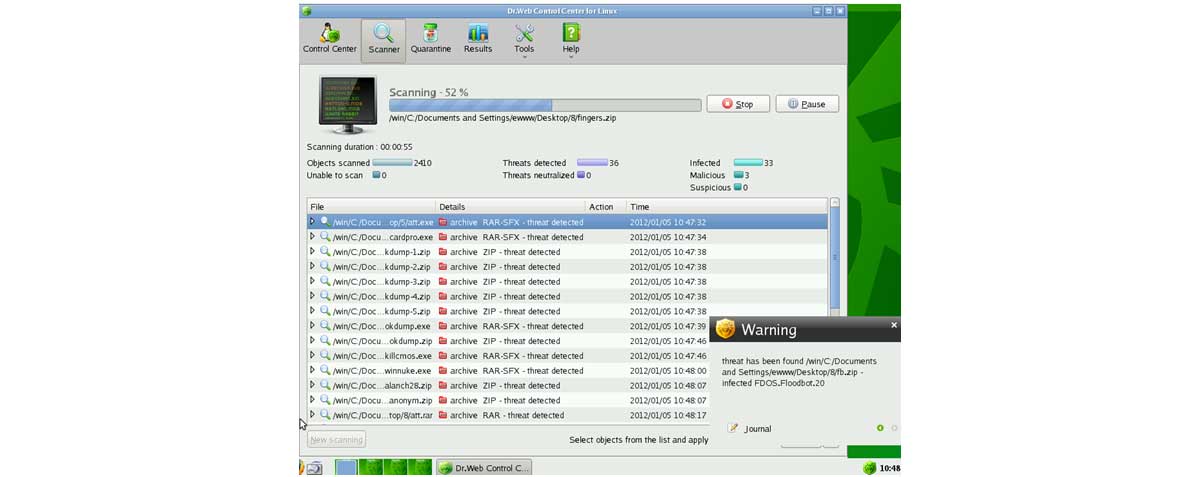The width and height of the screenshot is (1200, 477).
Task: Click the magnifier icon beside cardpro.exe
Action: coord(325,237)
